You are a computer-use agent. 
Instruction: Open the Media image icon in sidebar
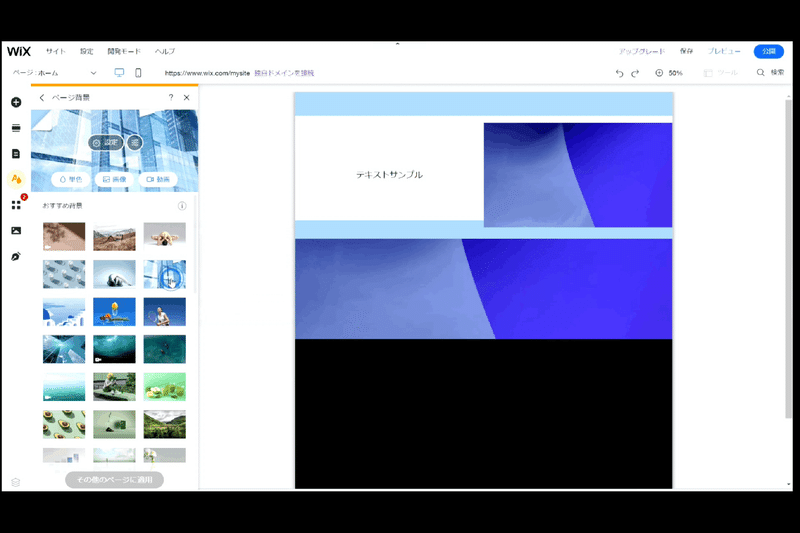point(16,231)
